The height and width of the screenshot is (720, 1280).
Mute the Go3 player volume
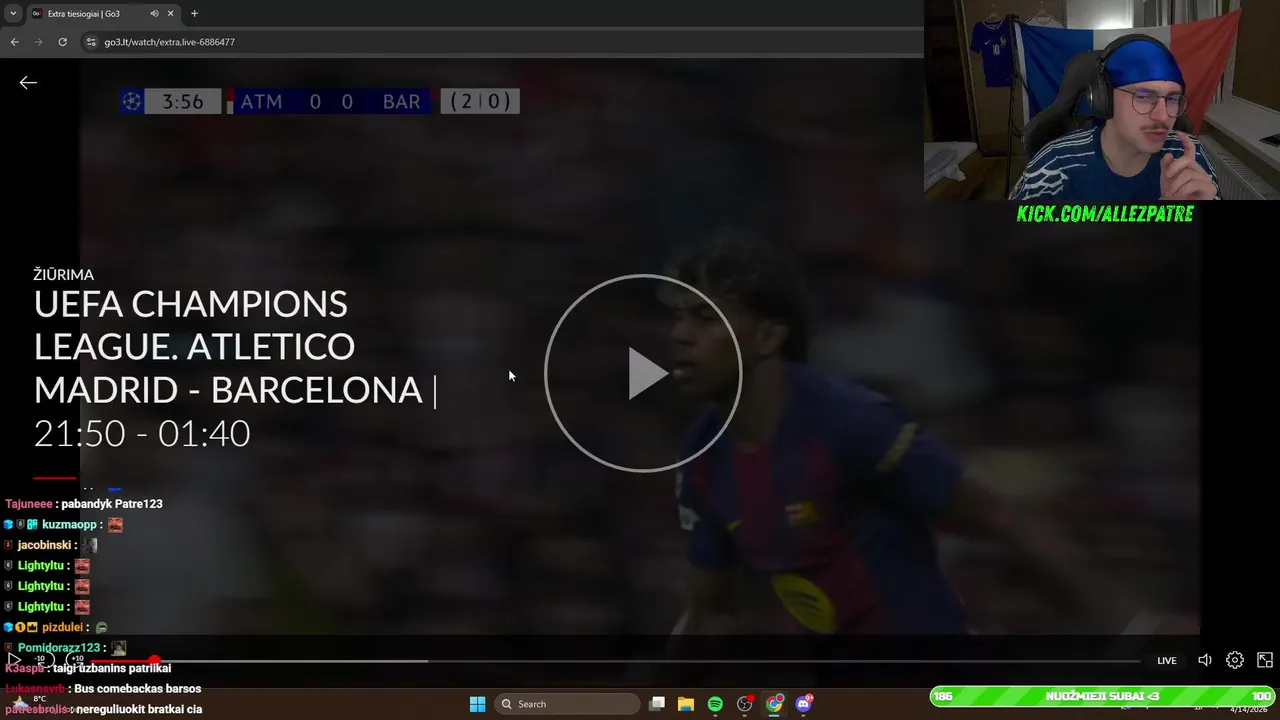(1205, 660)
